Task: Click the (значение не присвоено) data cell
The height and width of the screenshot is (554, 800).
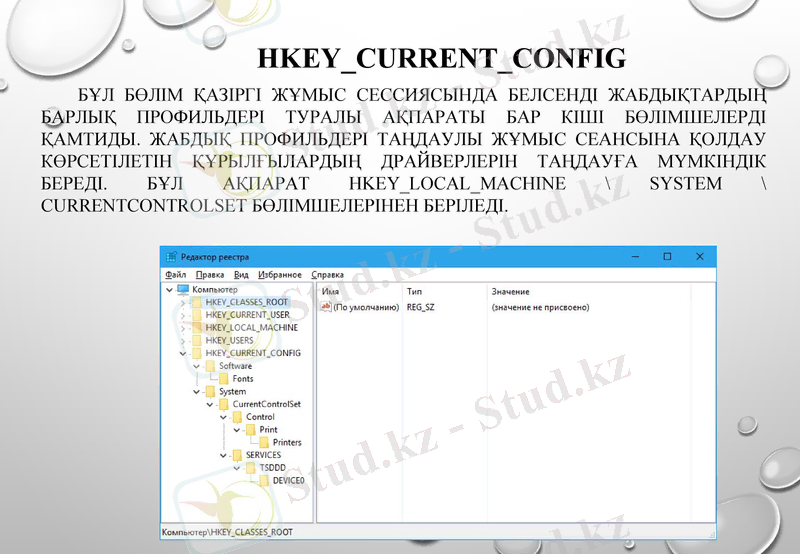Action: [540, 307]
